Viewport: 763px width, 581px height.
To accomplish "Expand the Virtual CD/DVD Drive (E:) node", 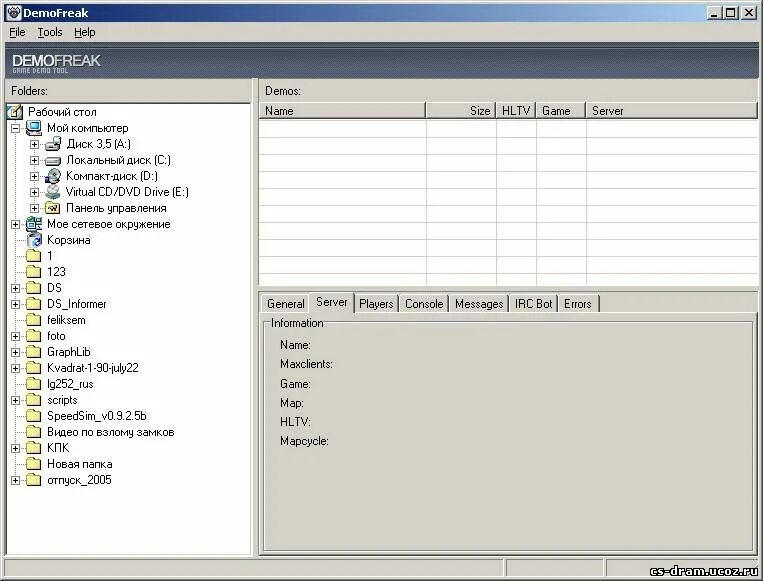I will tap(35, 193).
